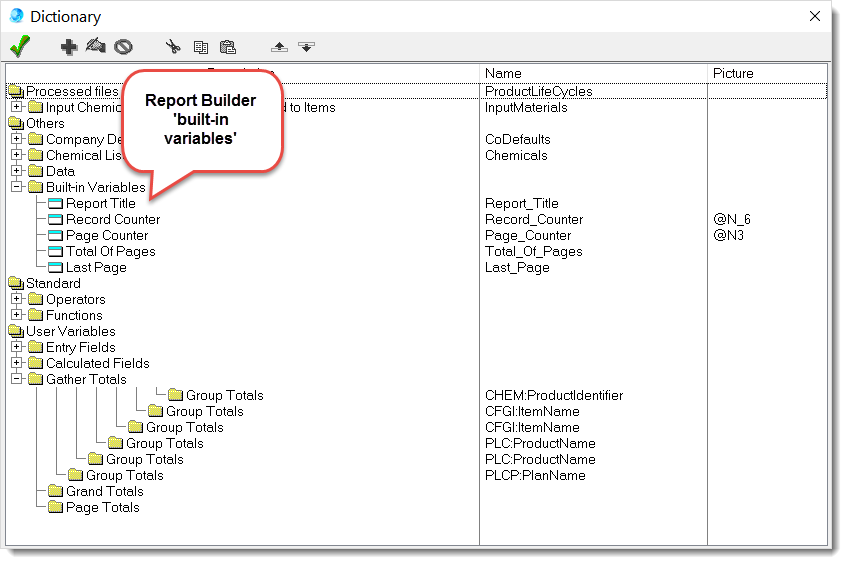The width and height of the screenshot is (847, 564).
Task: Click the Record Counter field icon
Action: [55, 219]
